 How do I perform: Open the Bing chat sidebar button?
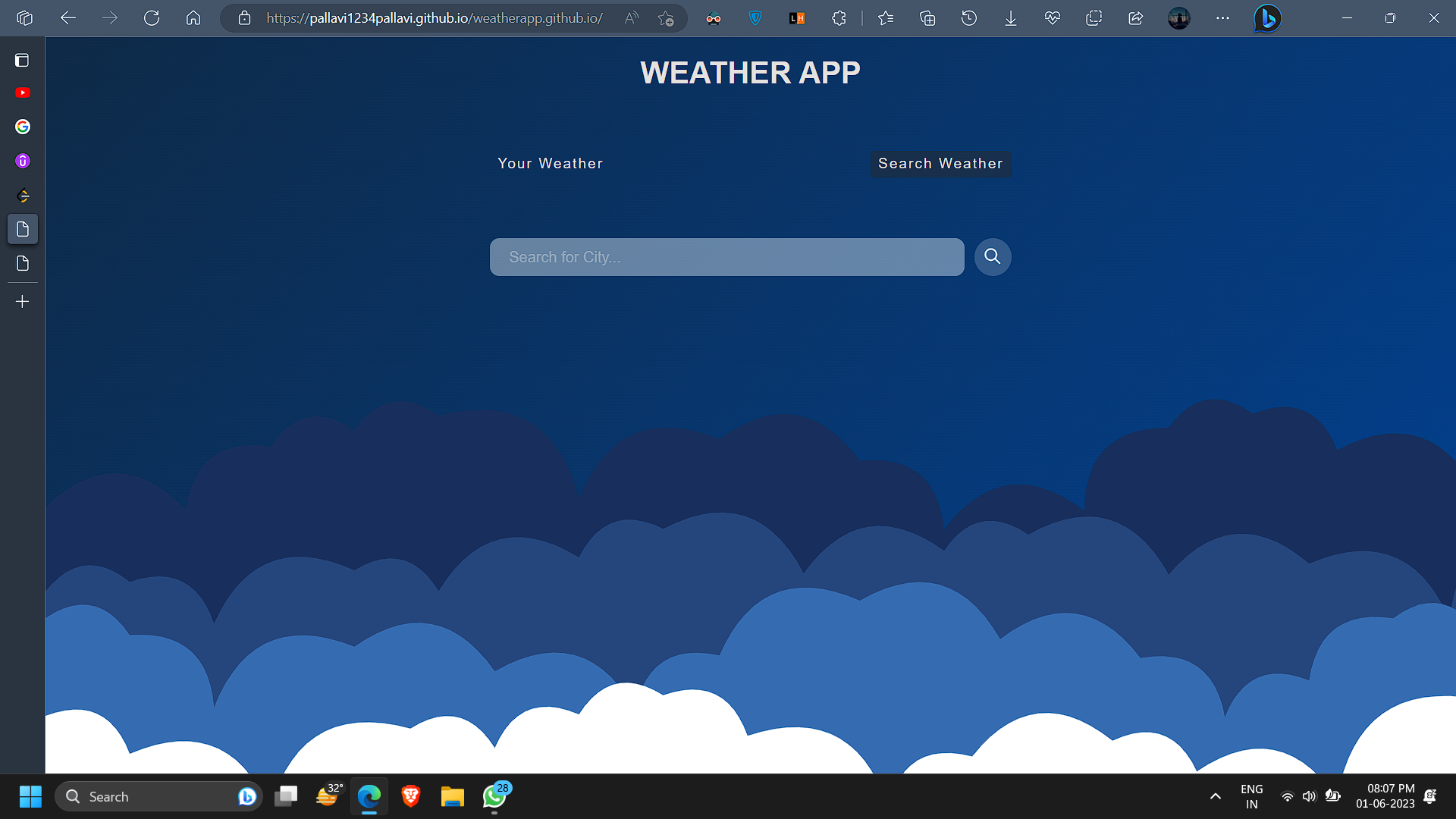coord(1267,18)
